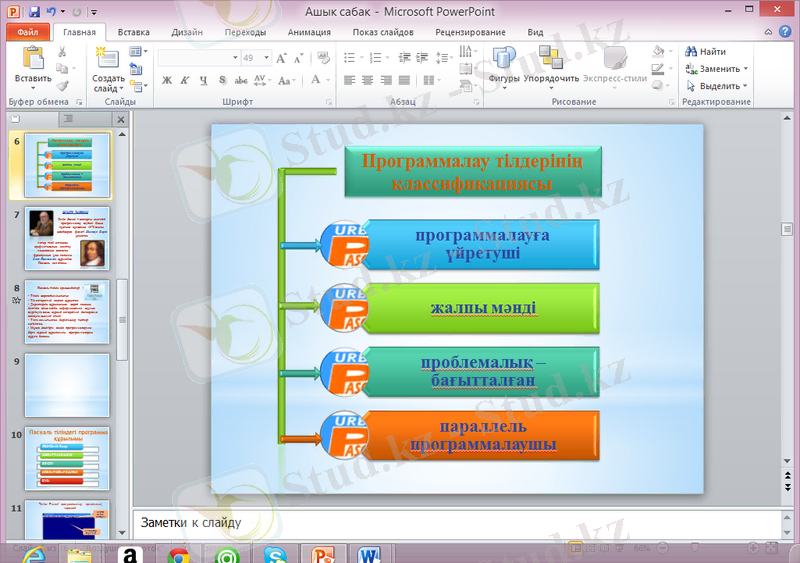Click the Format Painter brush icon
Viewport: 800px width, 563px height.
[62, 86]
